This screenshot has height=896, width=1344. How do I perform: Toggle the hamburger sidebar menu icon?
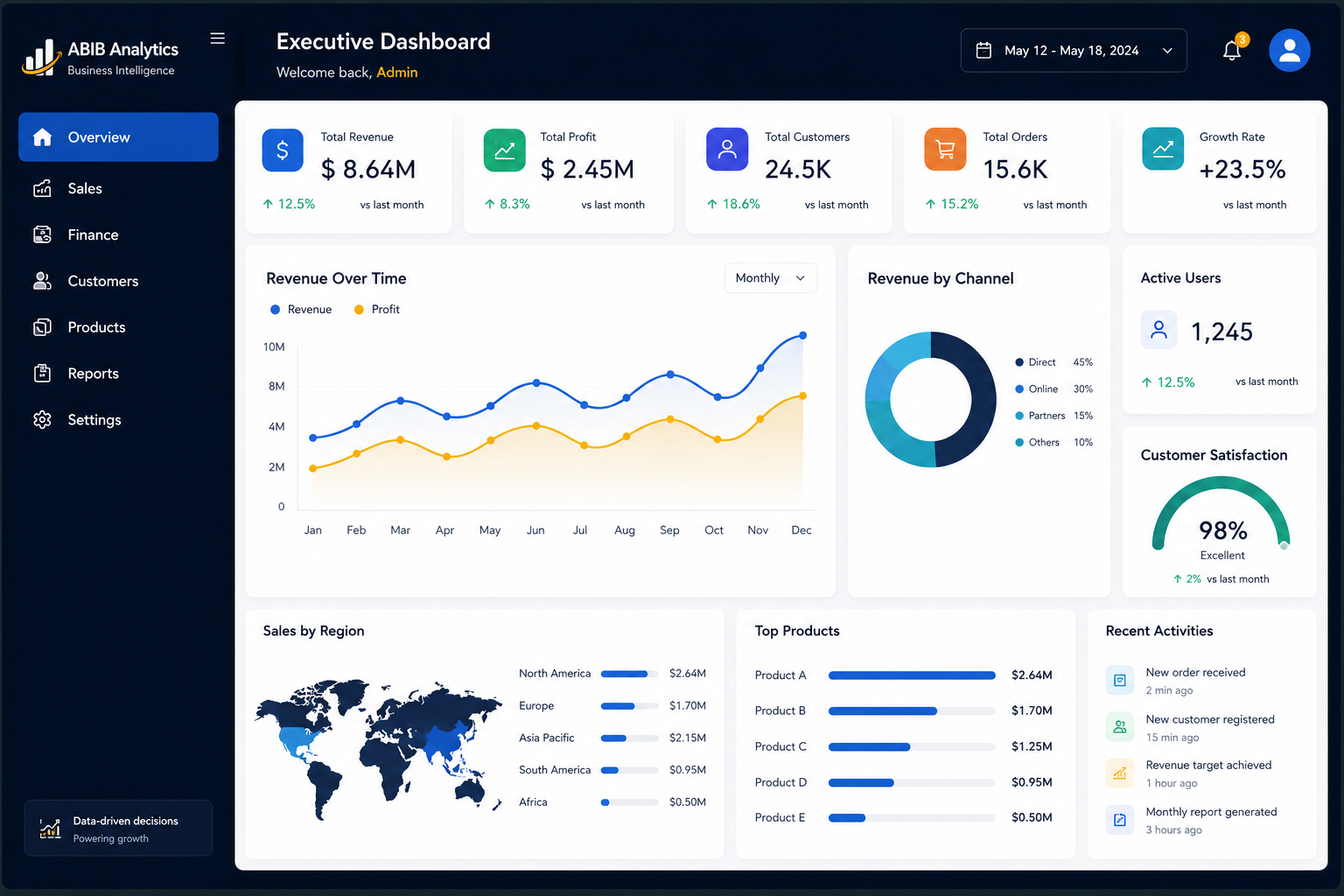(218, 38)
